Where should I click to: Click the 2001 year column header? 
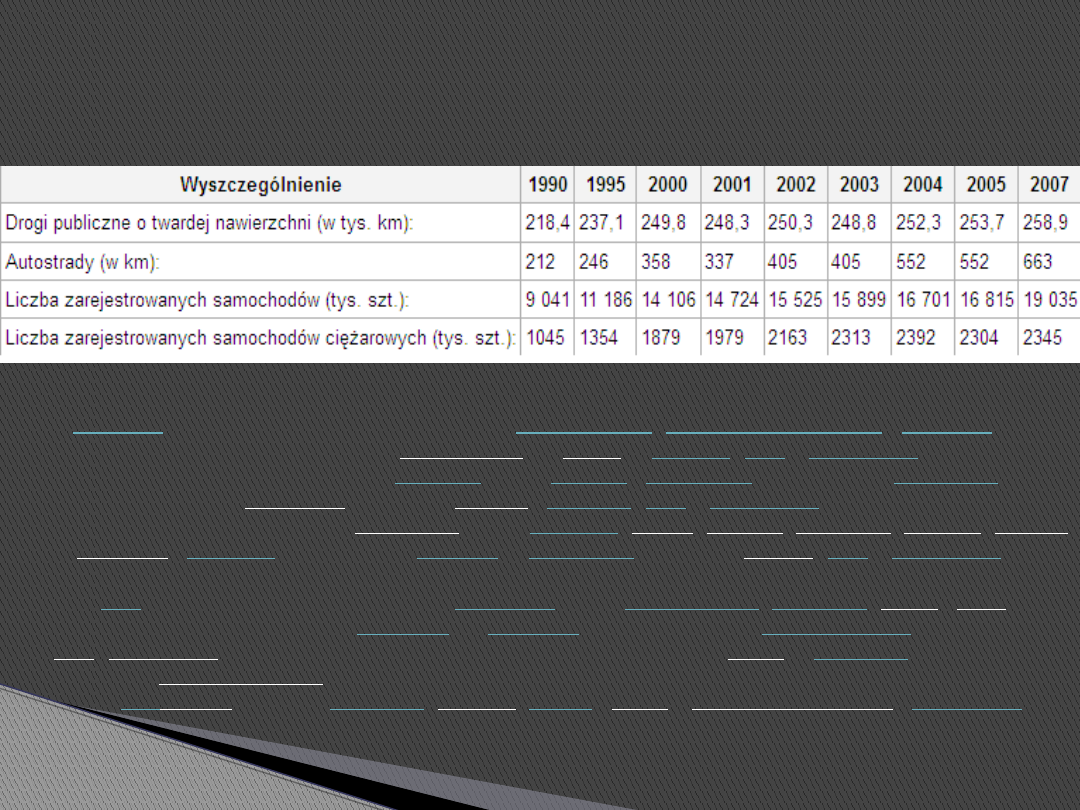pos(732,185)
